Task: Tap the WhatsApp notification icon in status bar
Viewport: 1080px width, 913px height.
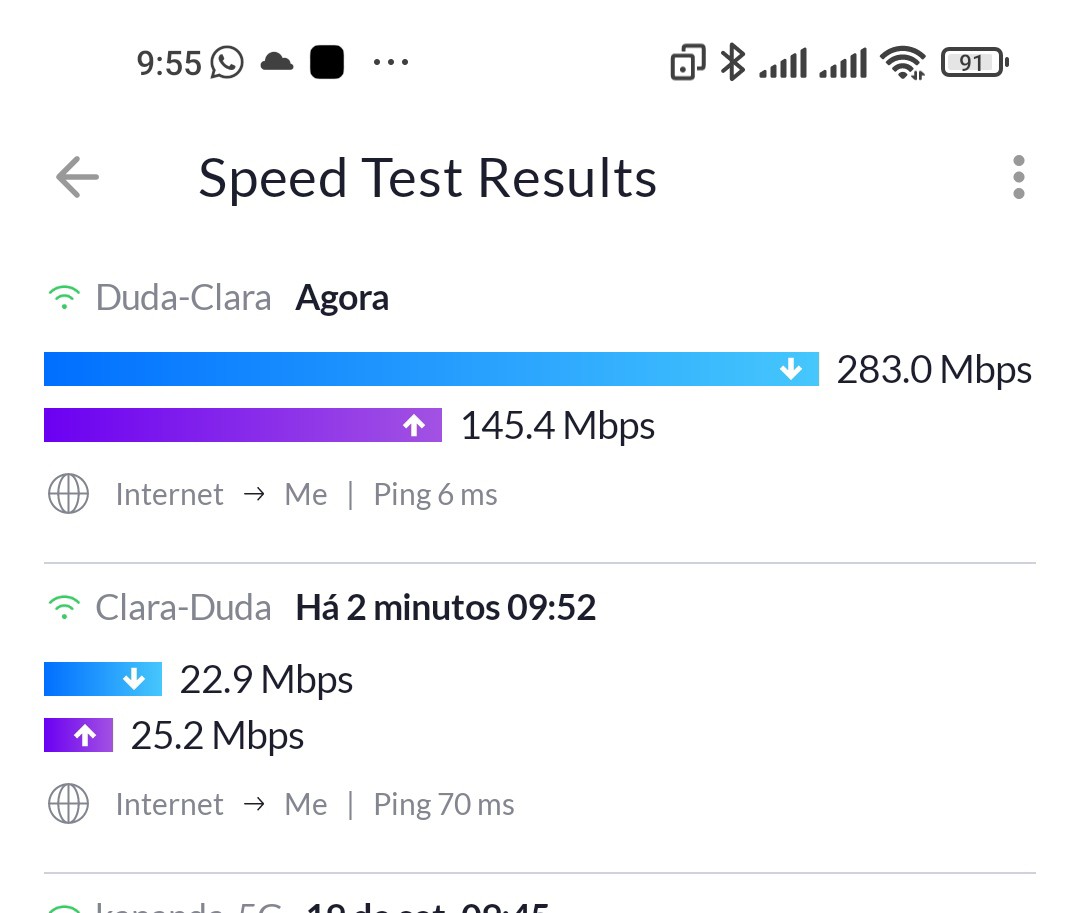Action: coord(227,63)
